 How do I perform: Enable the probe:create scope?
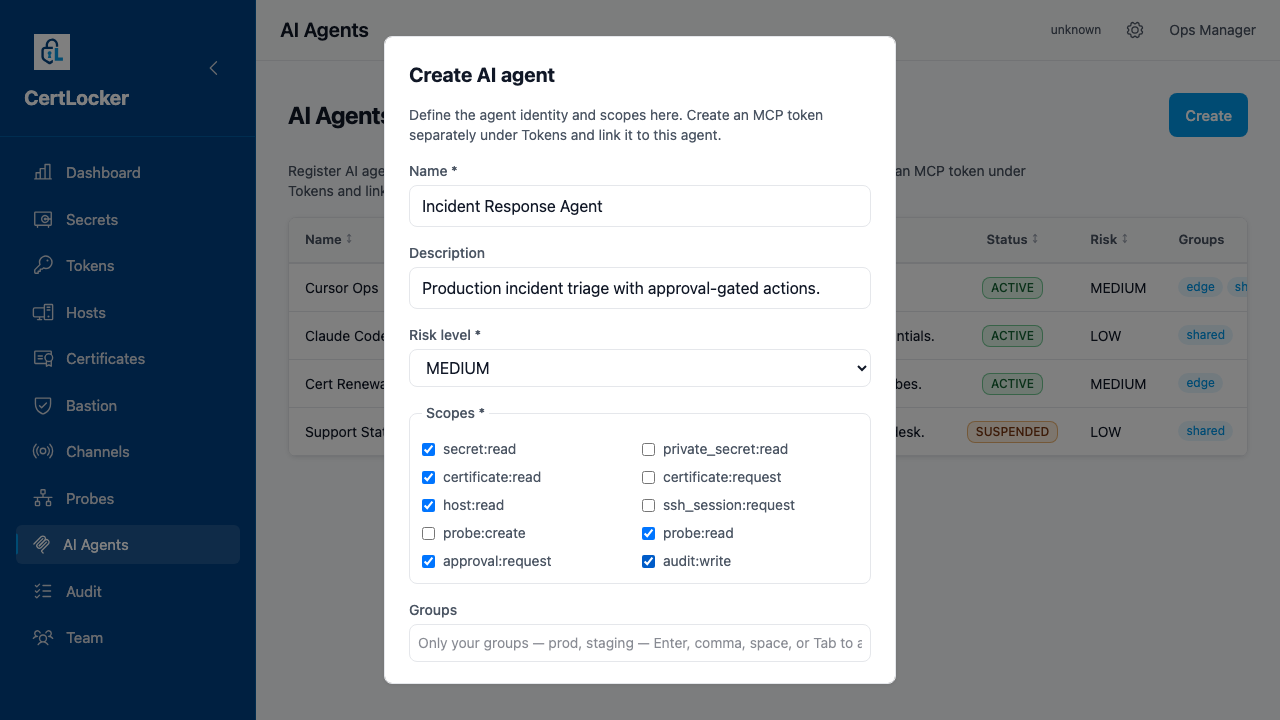coord(429,533)
